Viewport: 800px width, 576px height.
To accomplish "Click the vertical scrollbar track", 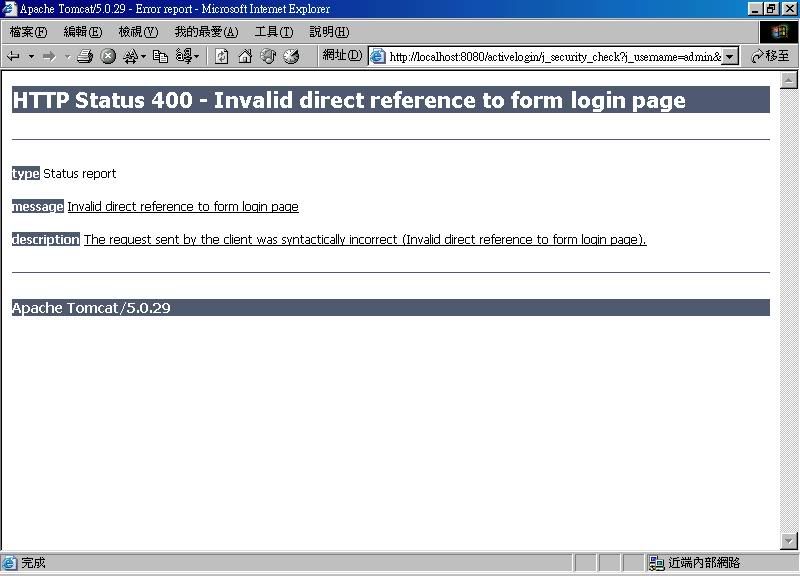I will pos(788,310).
